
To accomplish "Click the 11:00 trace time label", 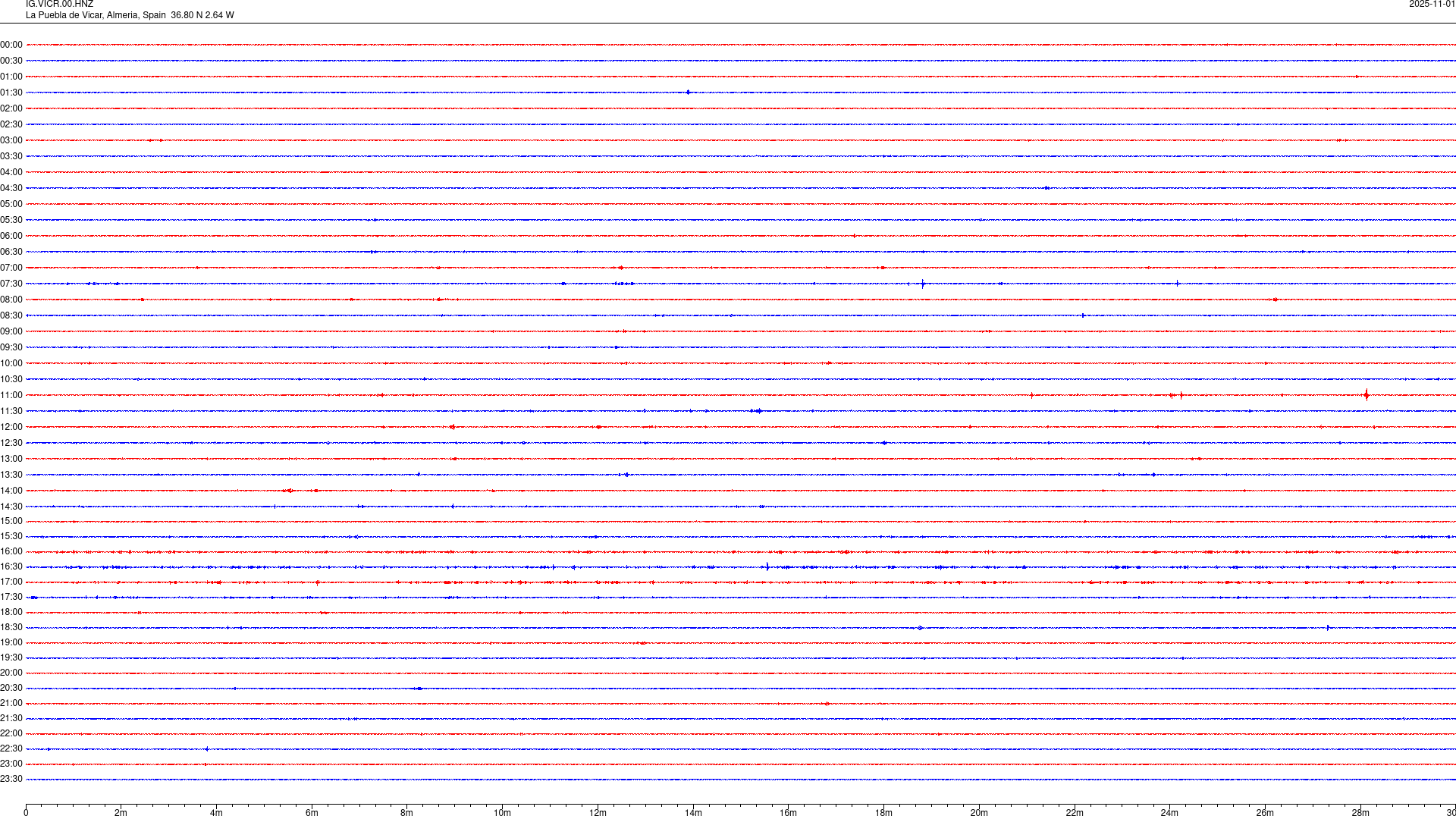I will coord(11,395).
